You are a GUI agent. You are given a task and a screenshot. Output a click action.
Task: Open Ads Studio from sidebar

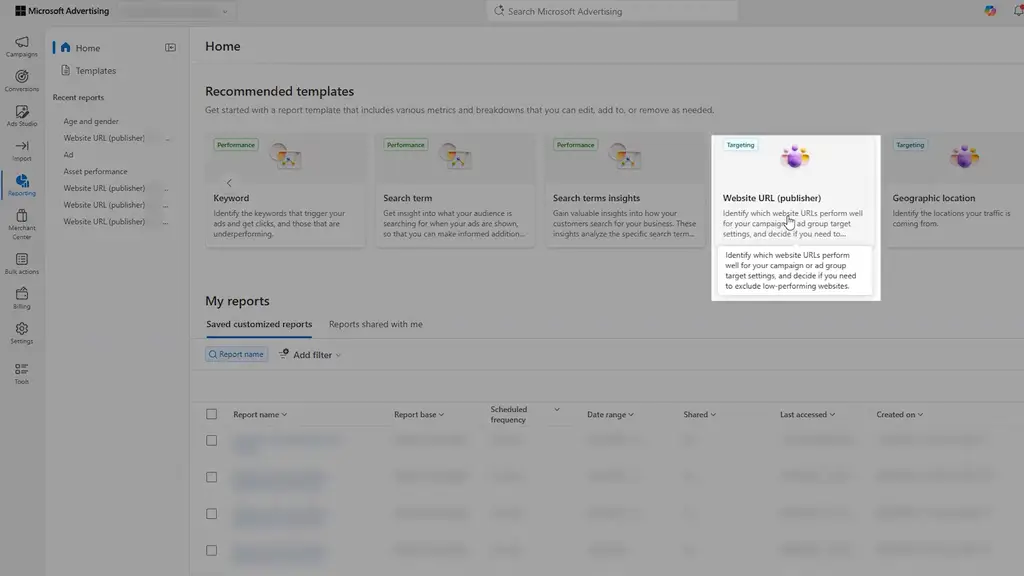(22, 116)
